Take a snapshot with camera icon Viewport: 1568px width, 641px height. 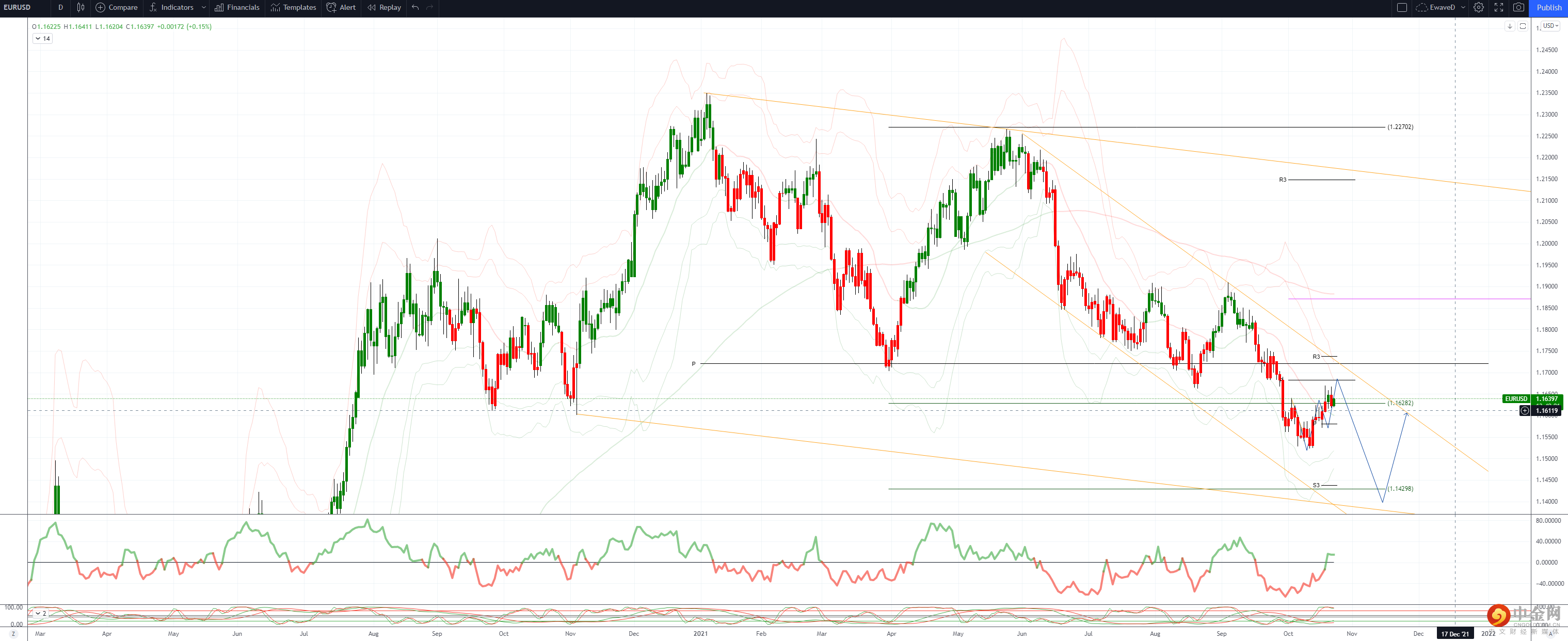click(x=1518, y=7)
